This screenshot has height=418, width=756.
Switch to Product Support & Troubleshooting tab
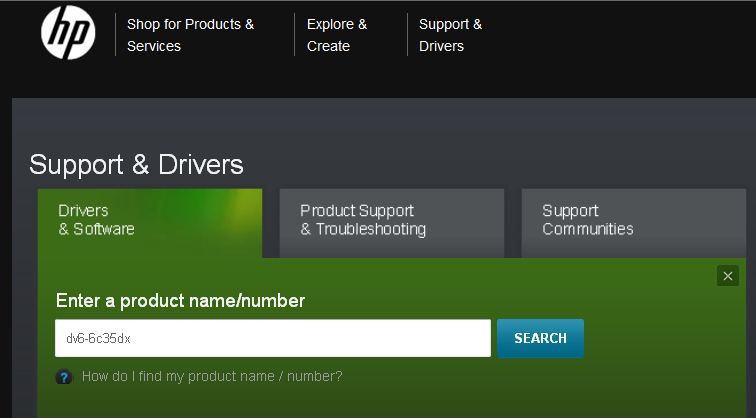pos(392,223)
